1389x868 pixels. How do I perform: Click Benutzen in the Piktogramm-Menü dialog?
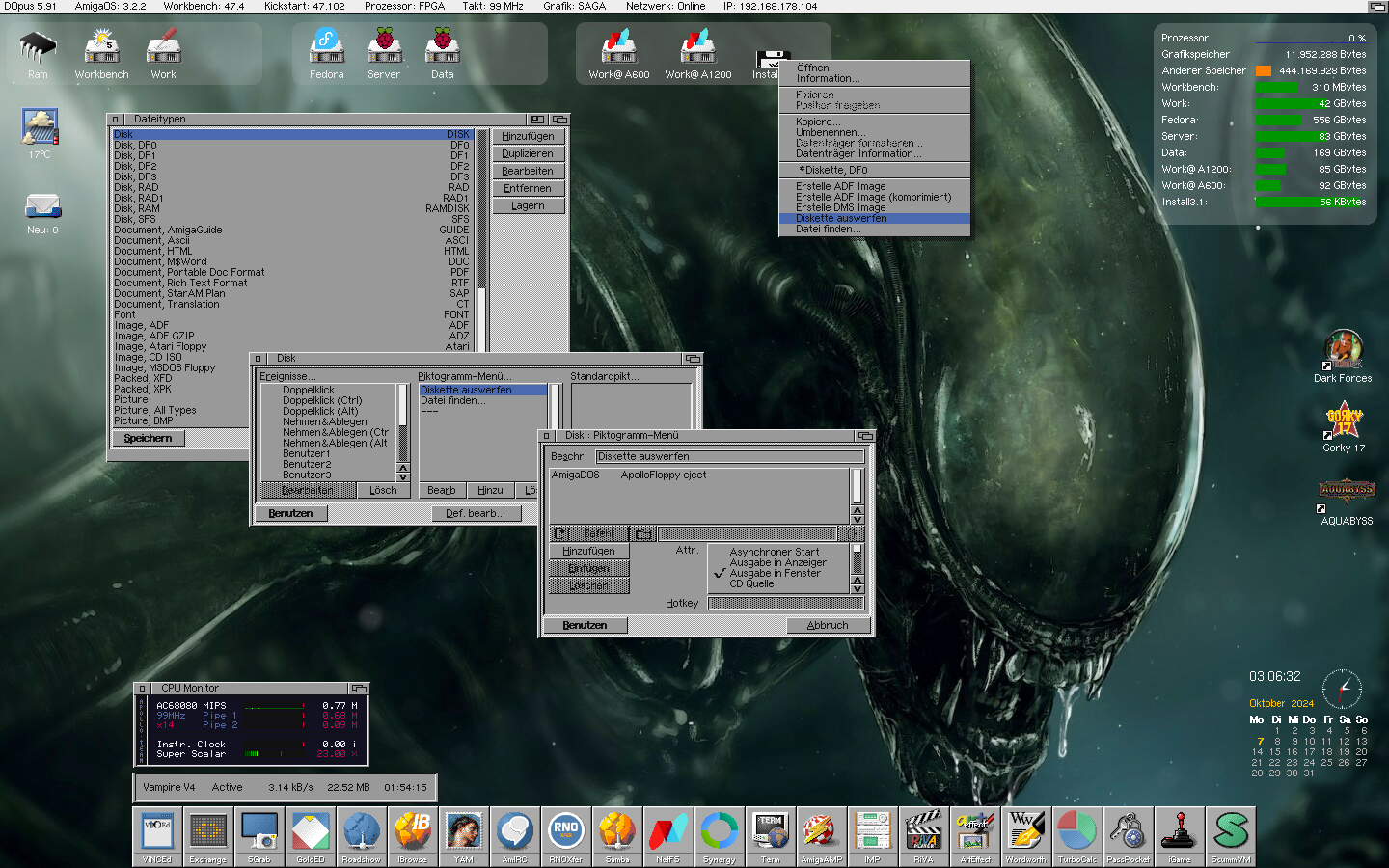click(x=585, y=625)
